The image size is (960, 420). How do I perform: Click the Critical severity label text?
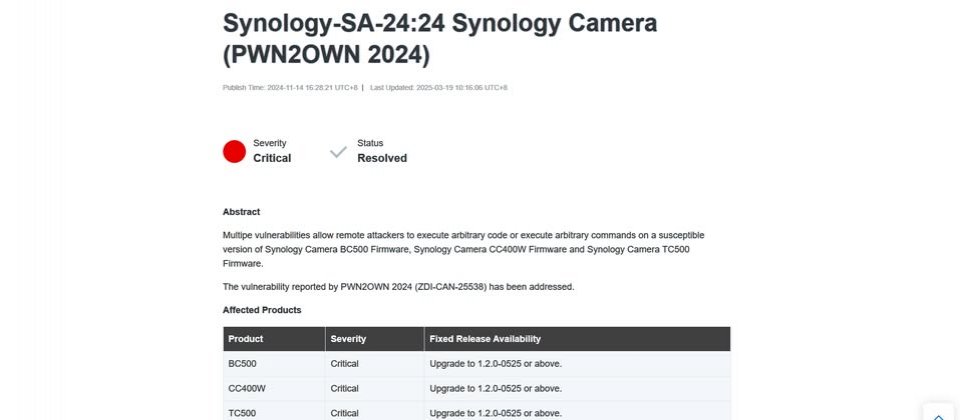point(272,158)
